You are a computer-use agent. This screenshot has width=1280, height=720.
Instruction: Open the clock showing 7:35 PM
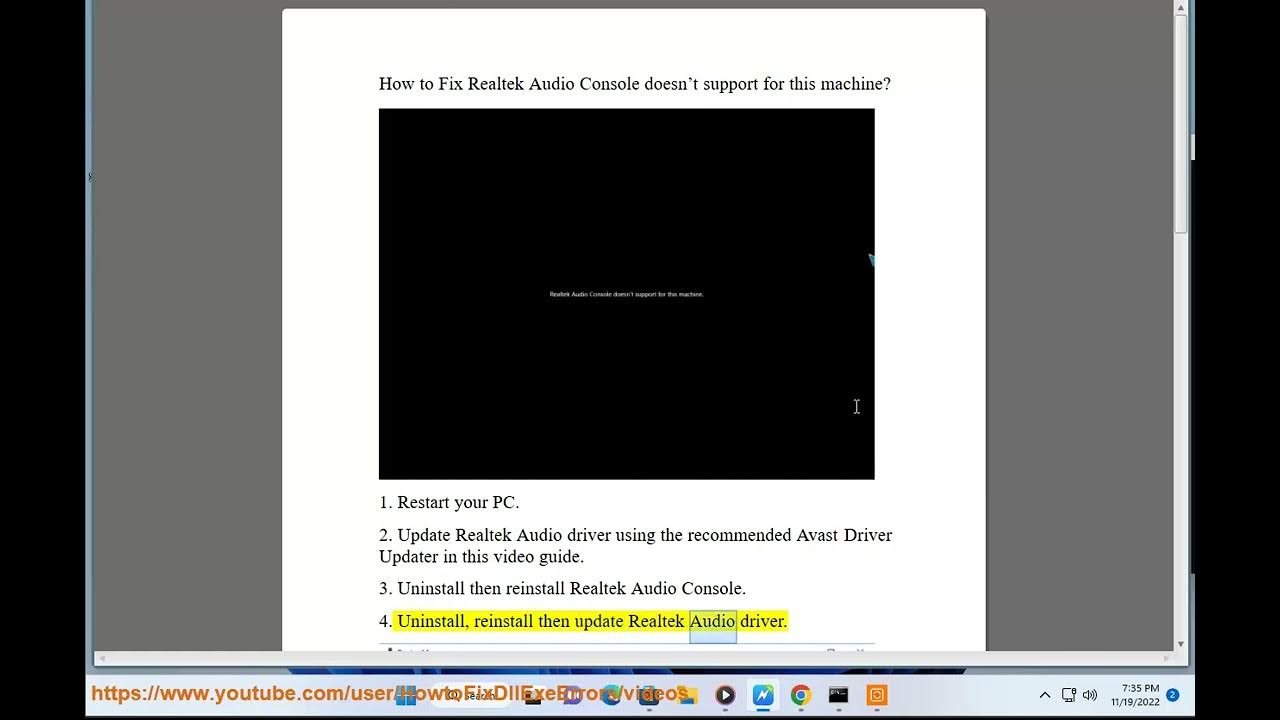1135,695
